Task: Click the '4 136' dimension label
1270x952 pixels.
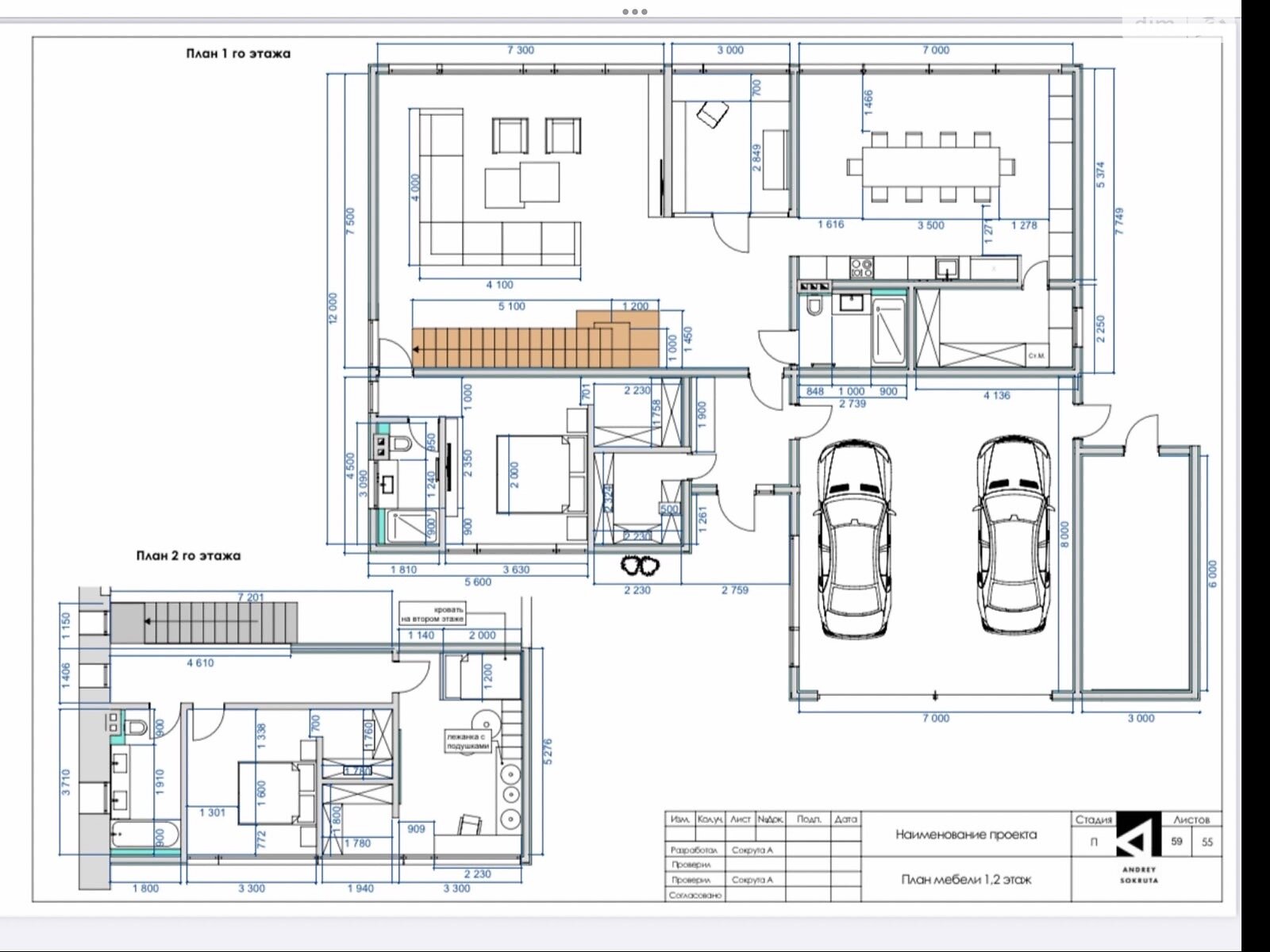Action: tap(997, 395)
